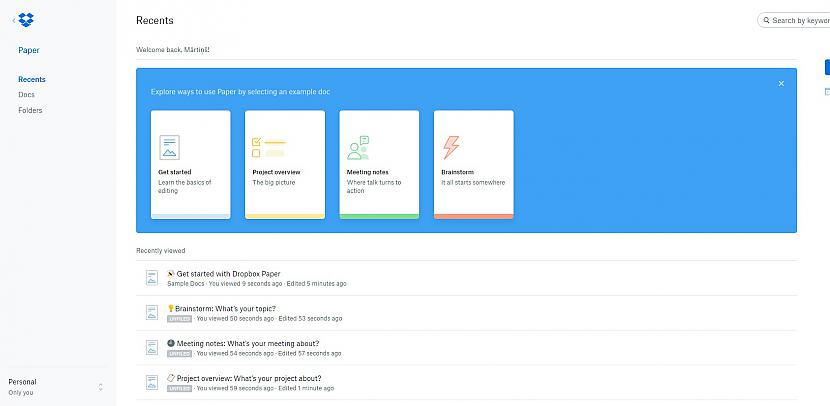The height and width of the screenshot is (406, 830).
Task: Click doc icon beside Meeting notes: What's your meeting about?
Action: [152, 348]
